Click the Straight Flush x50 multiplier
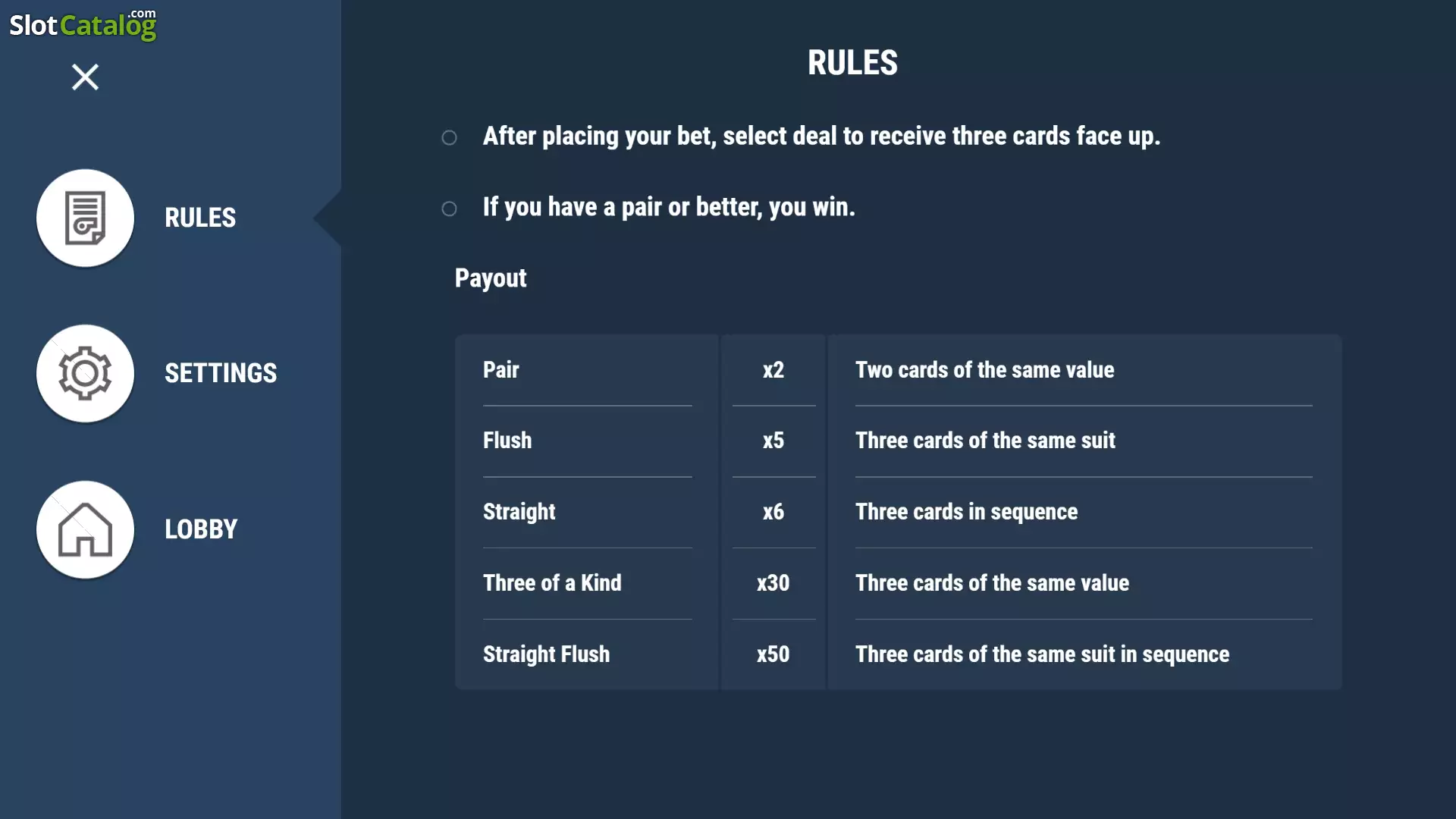 click(x=773, y=654)
